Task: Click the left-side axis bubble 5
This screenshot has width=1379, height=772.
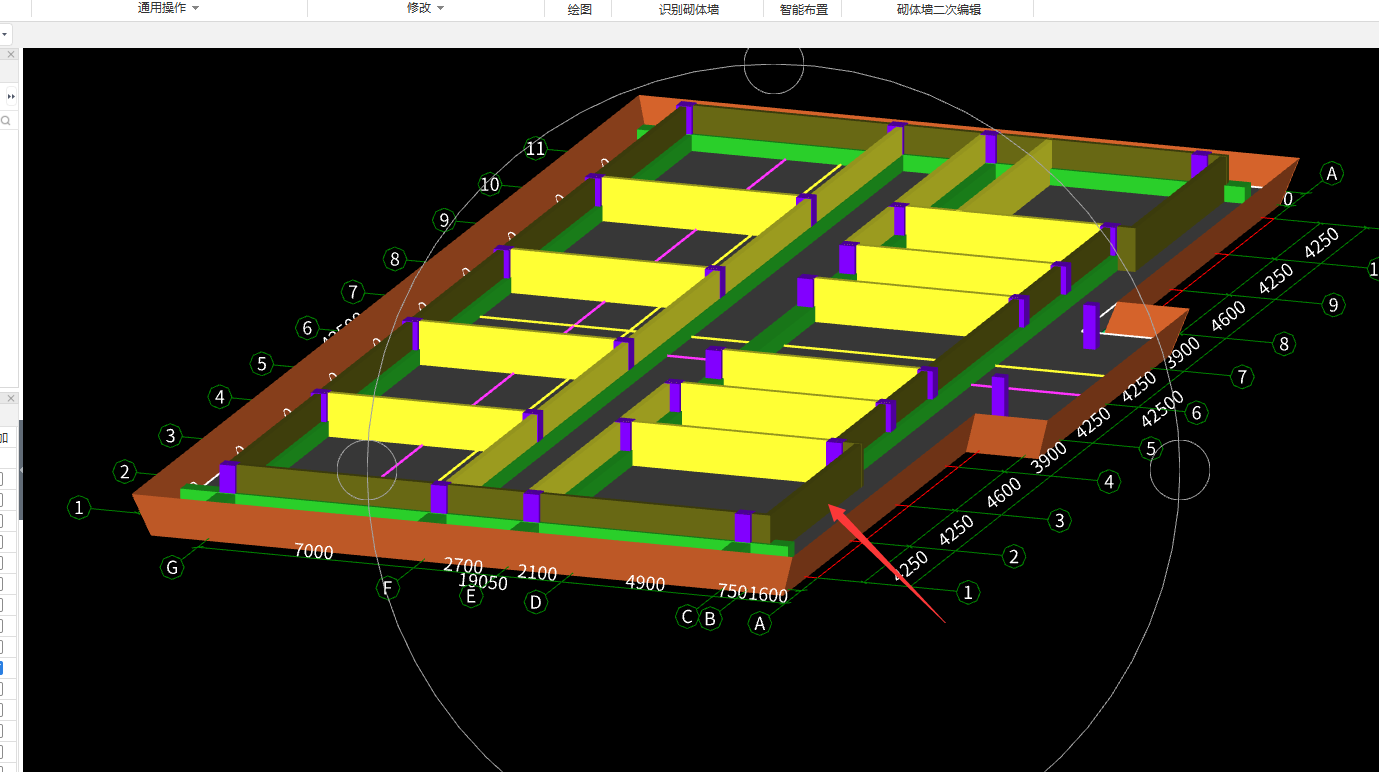Action: pyautogui.click(x=262, y=363)
